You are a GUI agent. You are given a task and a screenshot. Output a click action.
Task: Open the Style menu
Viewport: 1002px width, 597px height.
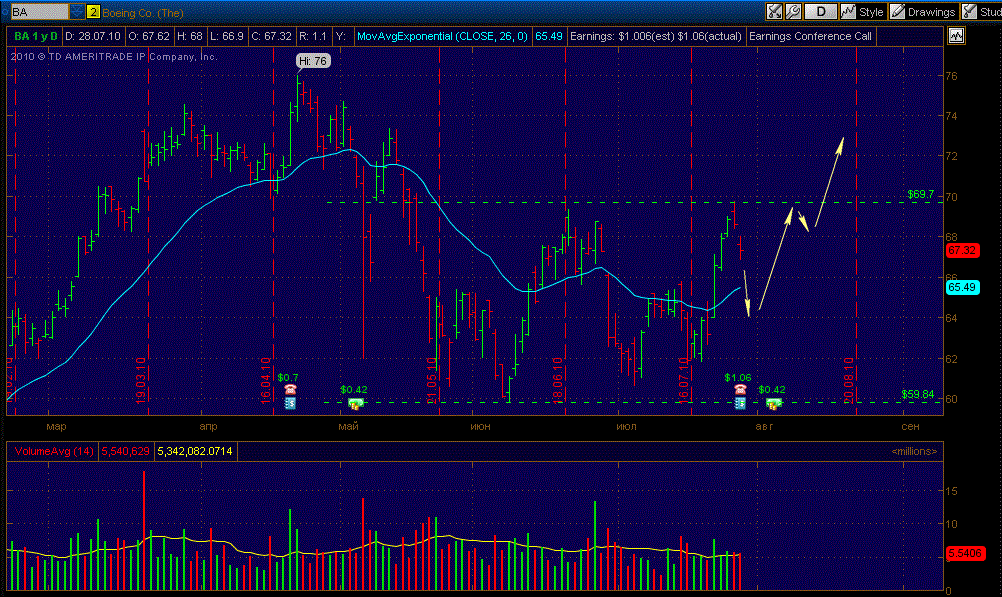click(x=862, y=12)
